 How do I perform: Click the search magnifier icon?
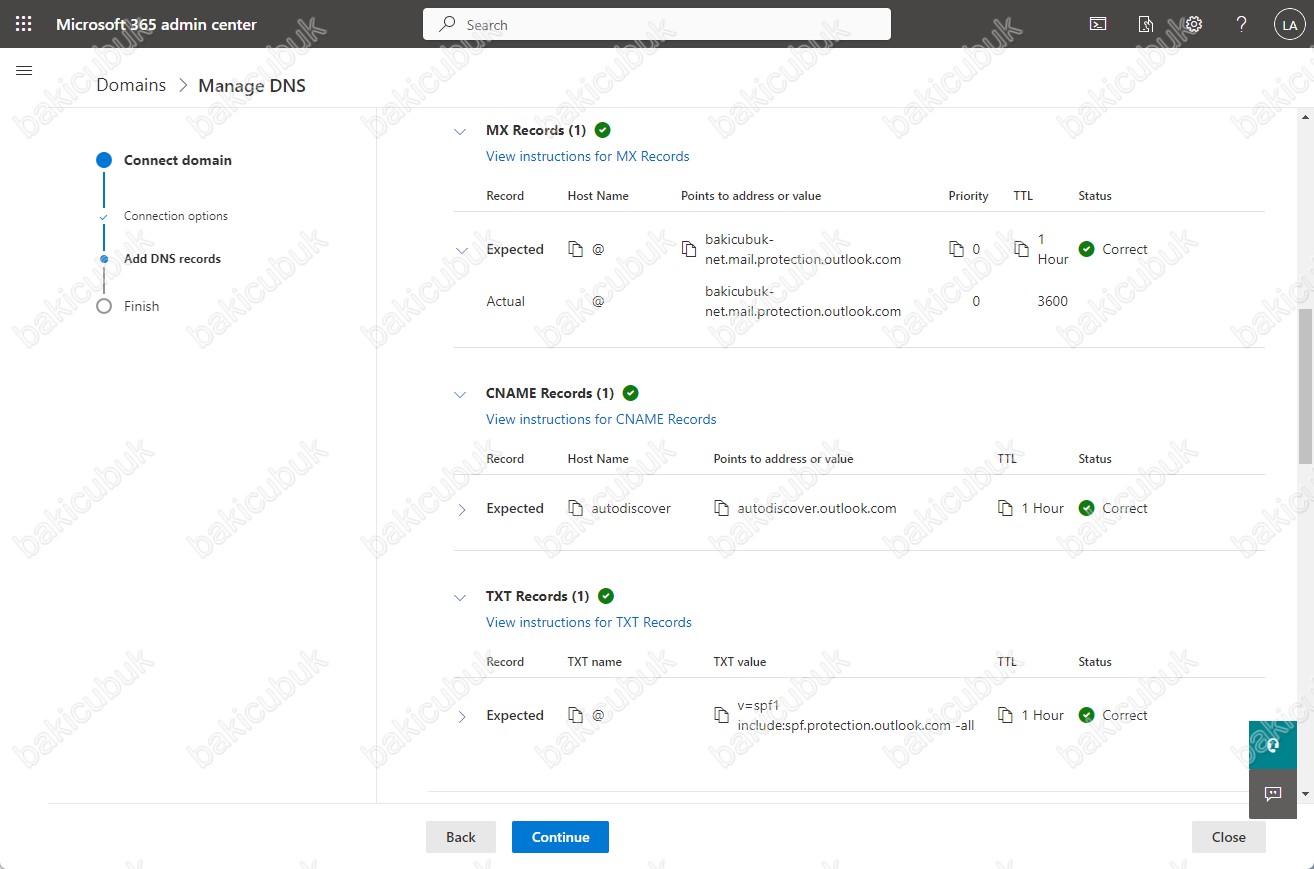(x=448, y=24)
